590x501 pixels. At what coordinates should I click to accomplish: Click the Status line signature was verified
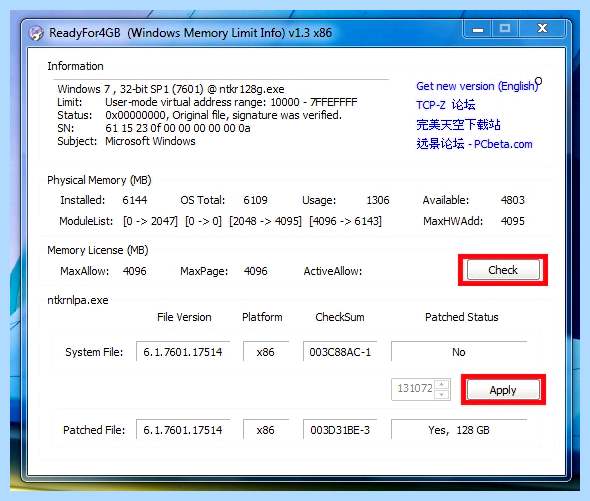224,115
